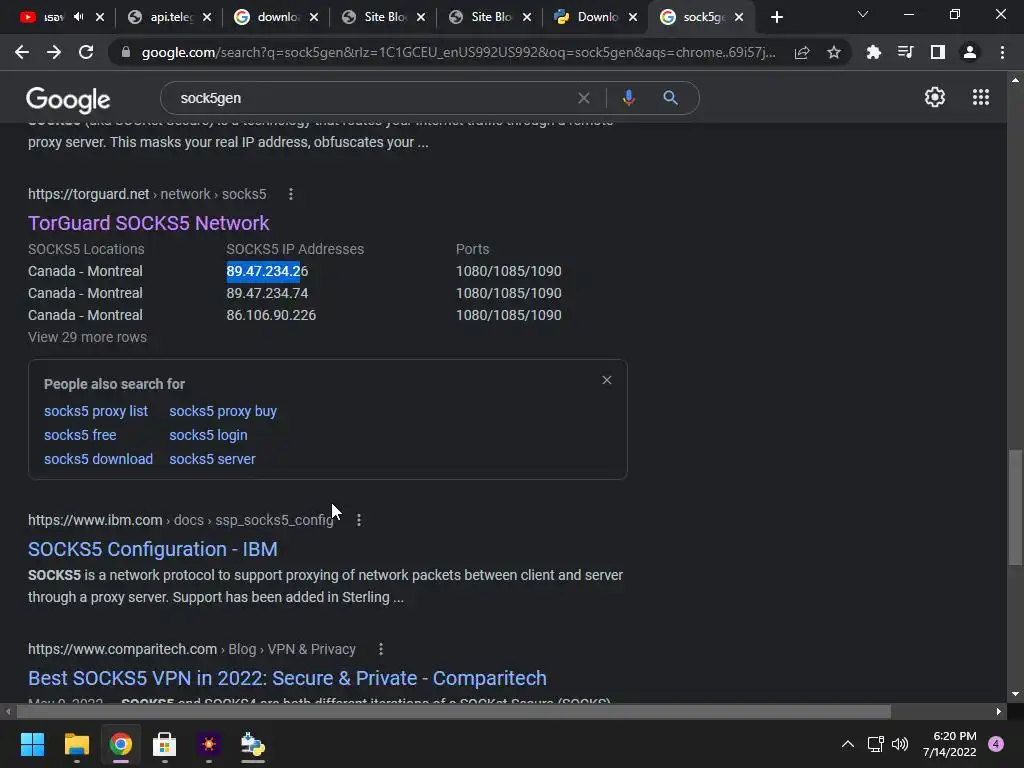Image resolution: width=1024 pixels, height=768 pixels.
Task: Close the sock5gen tab
Action: click(739, 17)
